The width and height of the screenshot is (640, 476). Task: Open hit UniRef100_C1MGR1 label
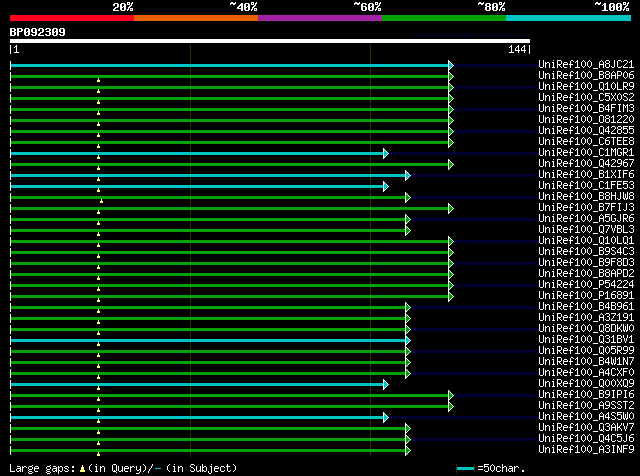(586, 152)
